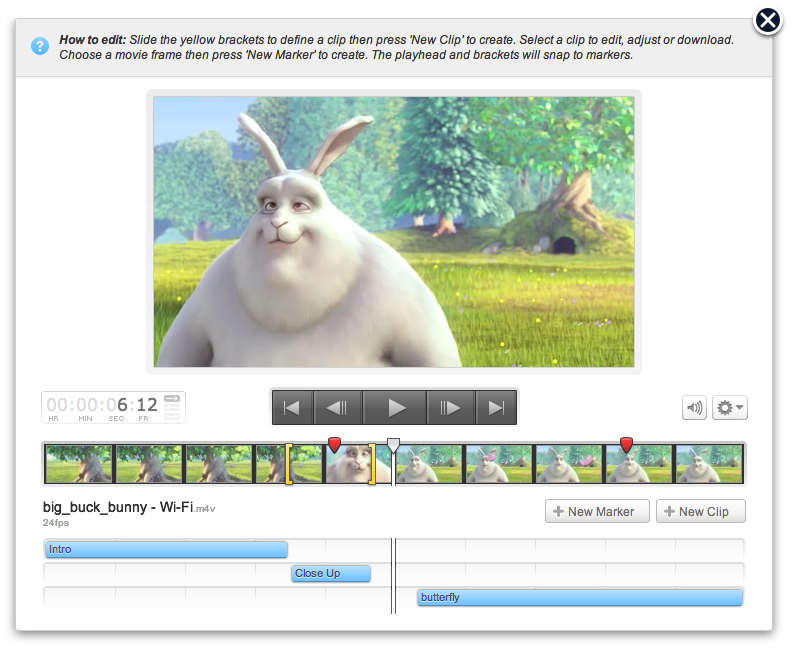Click the video preview frame
The image size is (791, 649).
tap(394, 232)
